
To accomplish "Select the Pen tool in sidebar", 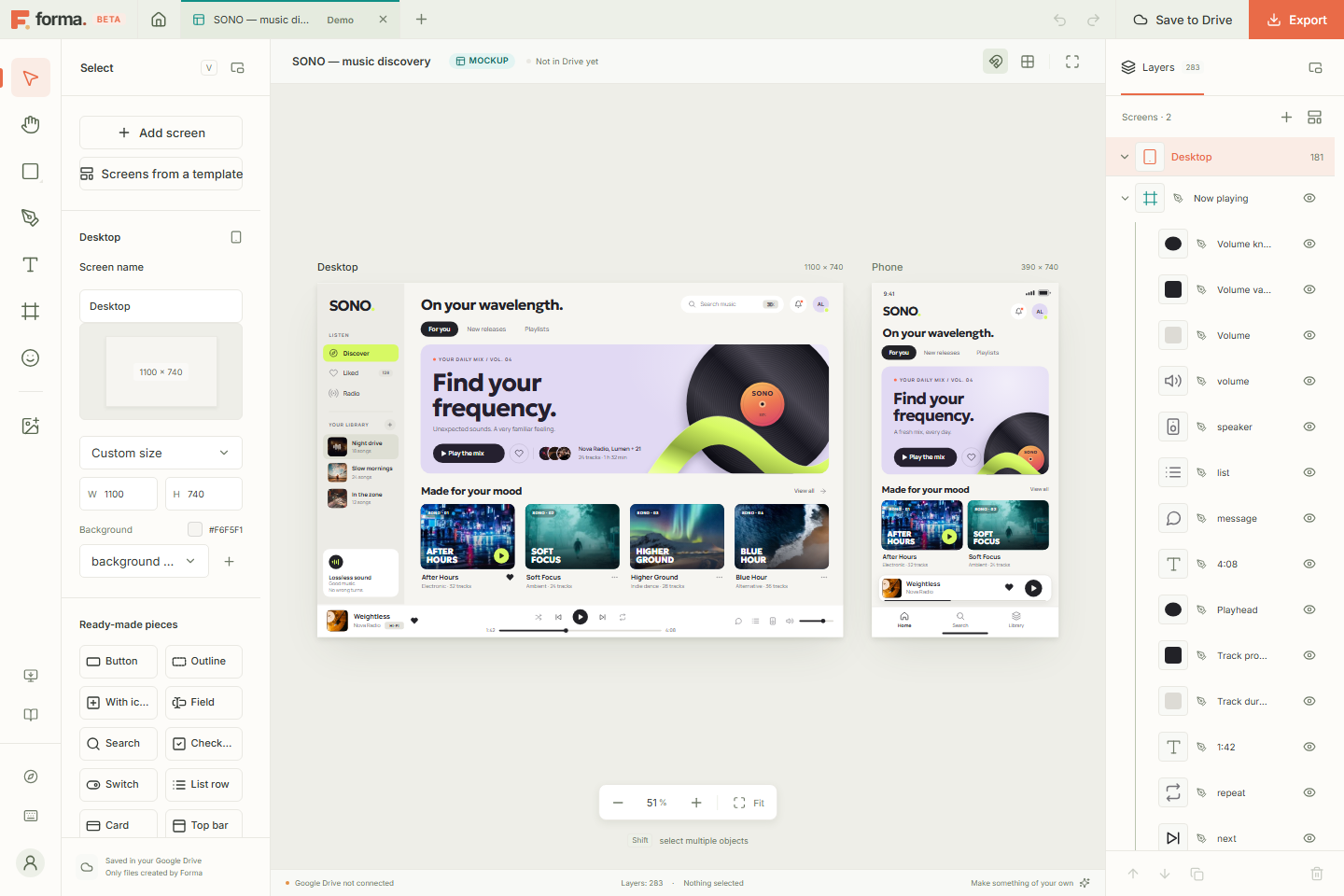I will point(31,218).
